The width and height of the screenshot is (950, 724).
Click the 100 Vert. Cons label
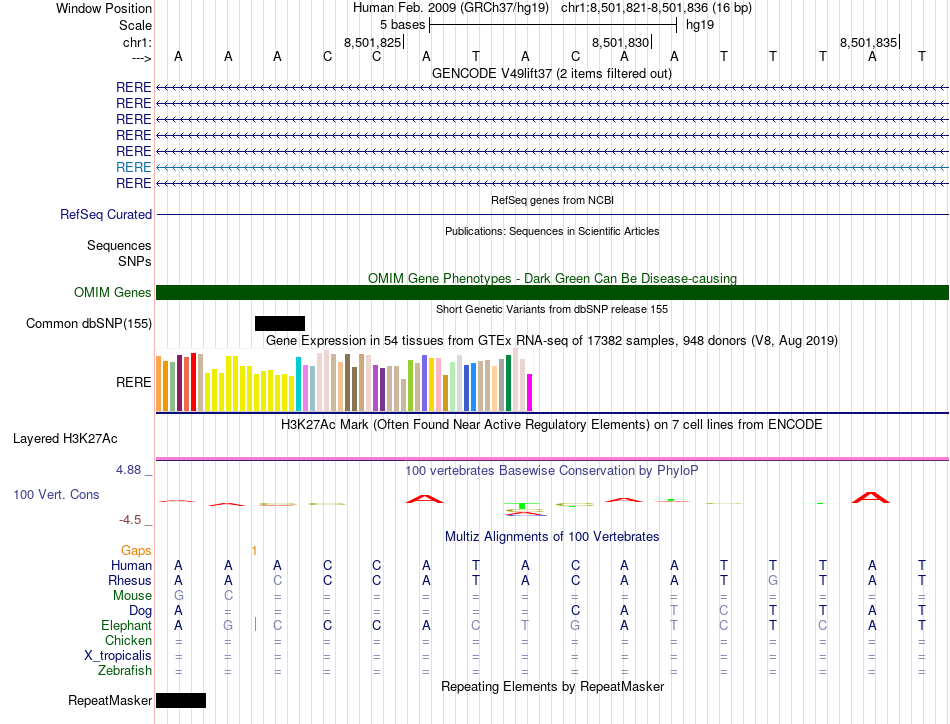point(56,494)
